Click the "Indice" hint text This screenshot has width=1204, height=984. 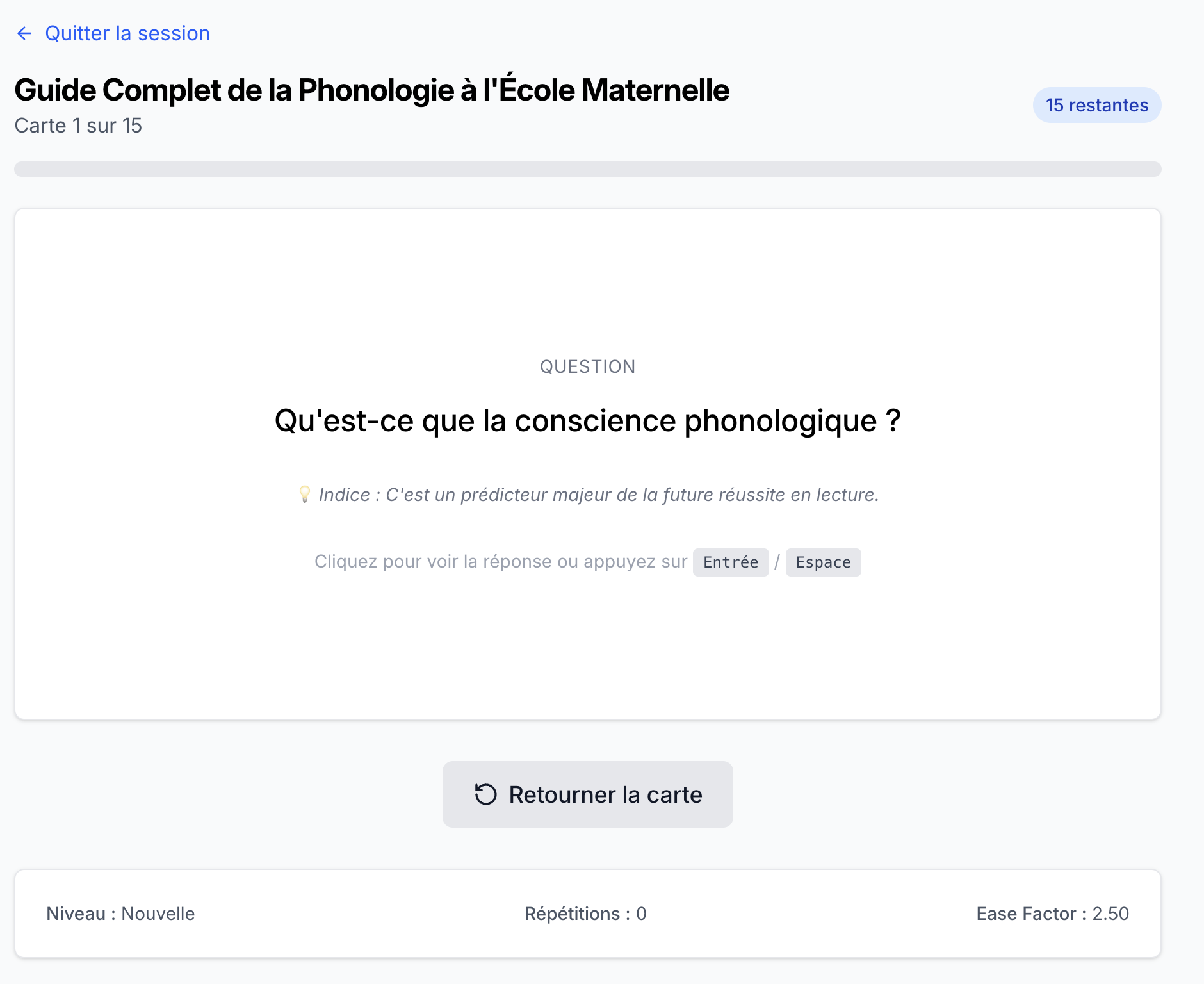pos(599,495)
